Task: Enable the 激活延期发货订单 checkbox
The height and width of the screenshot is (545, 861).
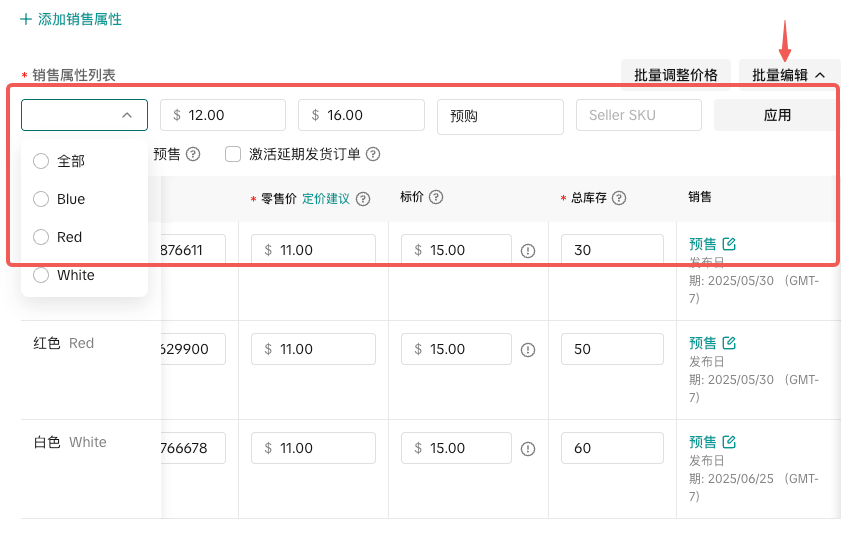Action: [233, 154]
